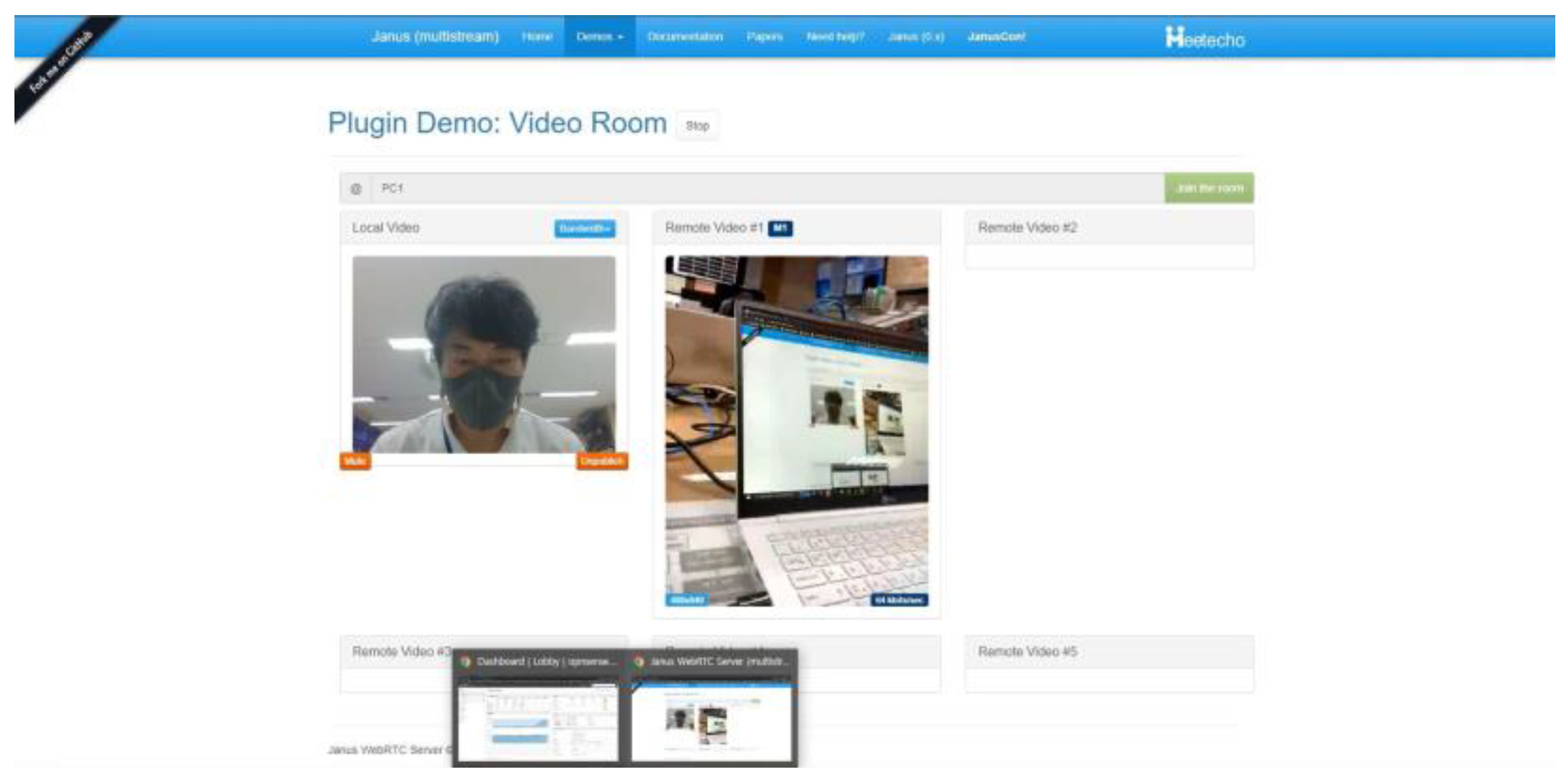Viewport: 1566px width, 784px height.
Task: Unpublish the local video stream
Action: 601,461
